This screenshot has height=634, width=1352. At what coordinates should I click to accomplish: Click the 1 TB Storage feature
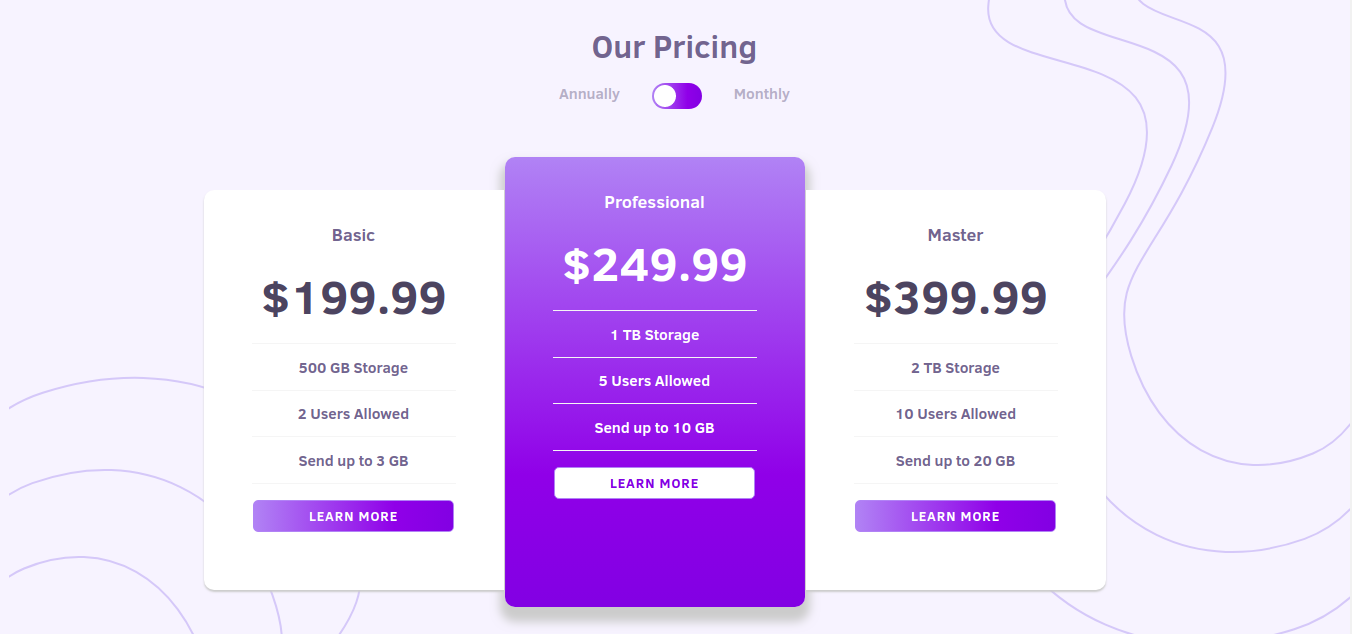coord(655,334)
